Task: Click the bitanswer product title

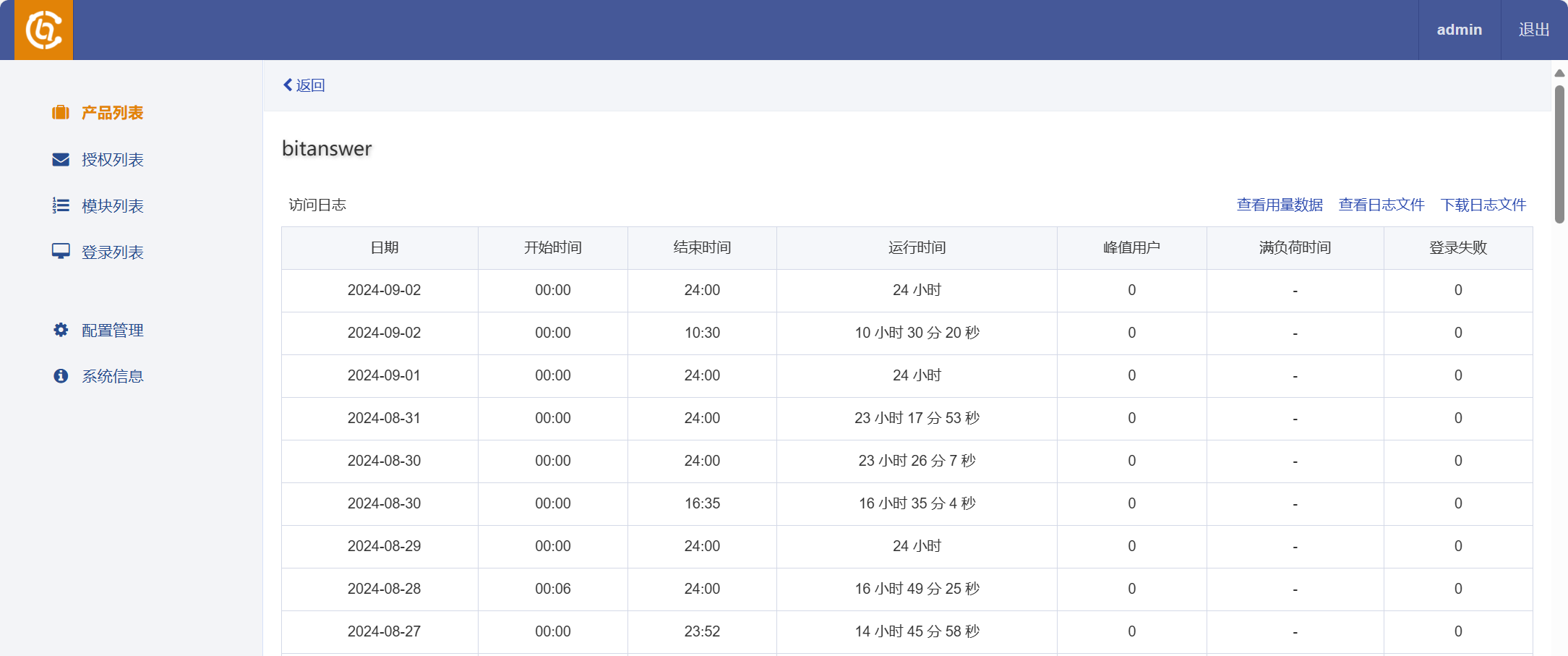Action: (327, 148)
